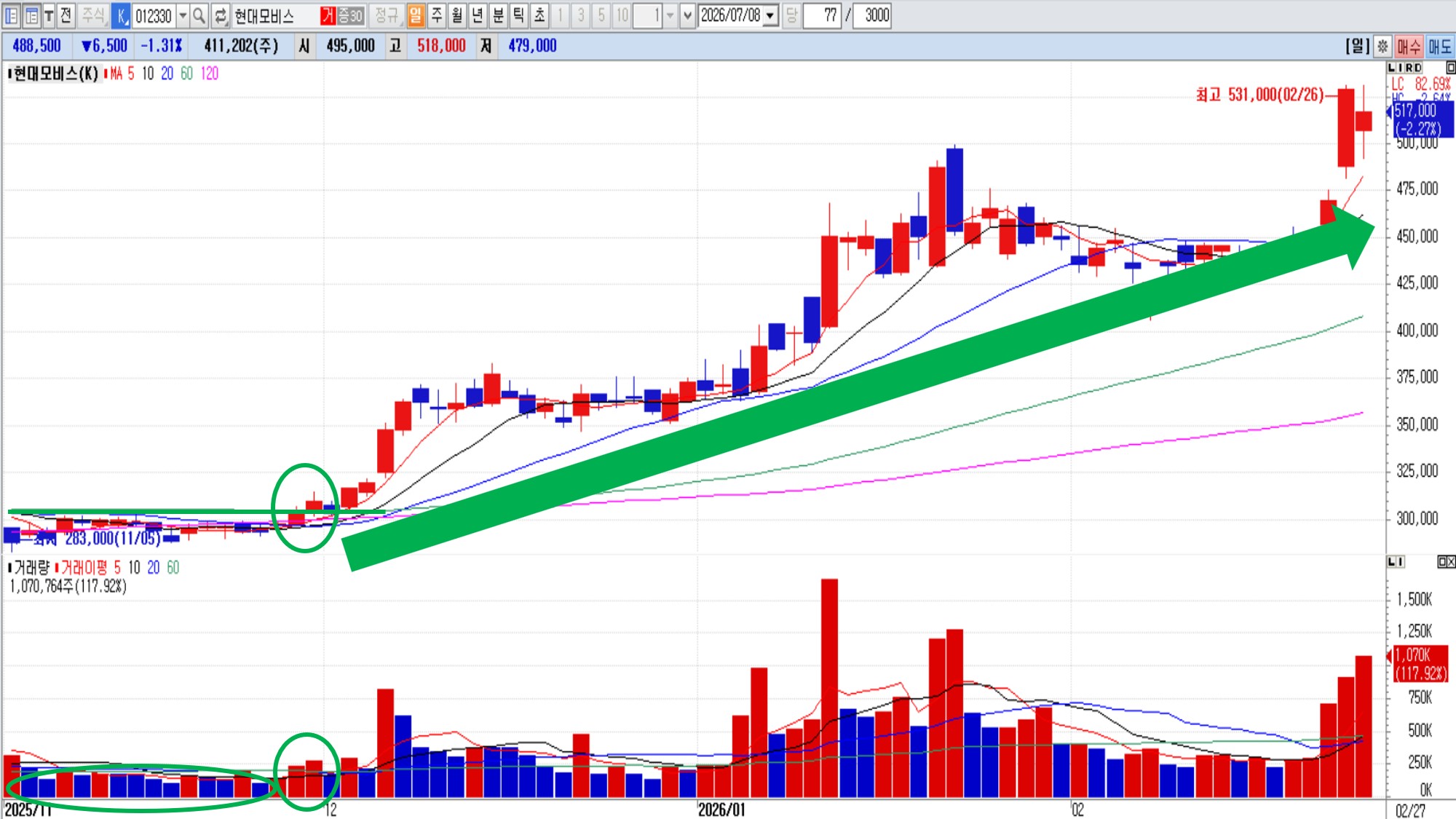The width and height of the screenshot is (1456, 819).
Task: Toggle the L scale button on price axis
Action: tap(1392, 67)
